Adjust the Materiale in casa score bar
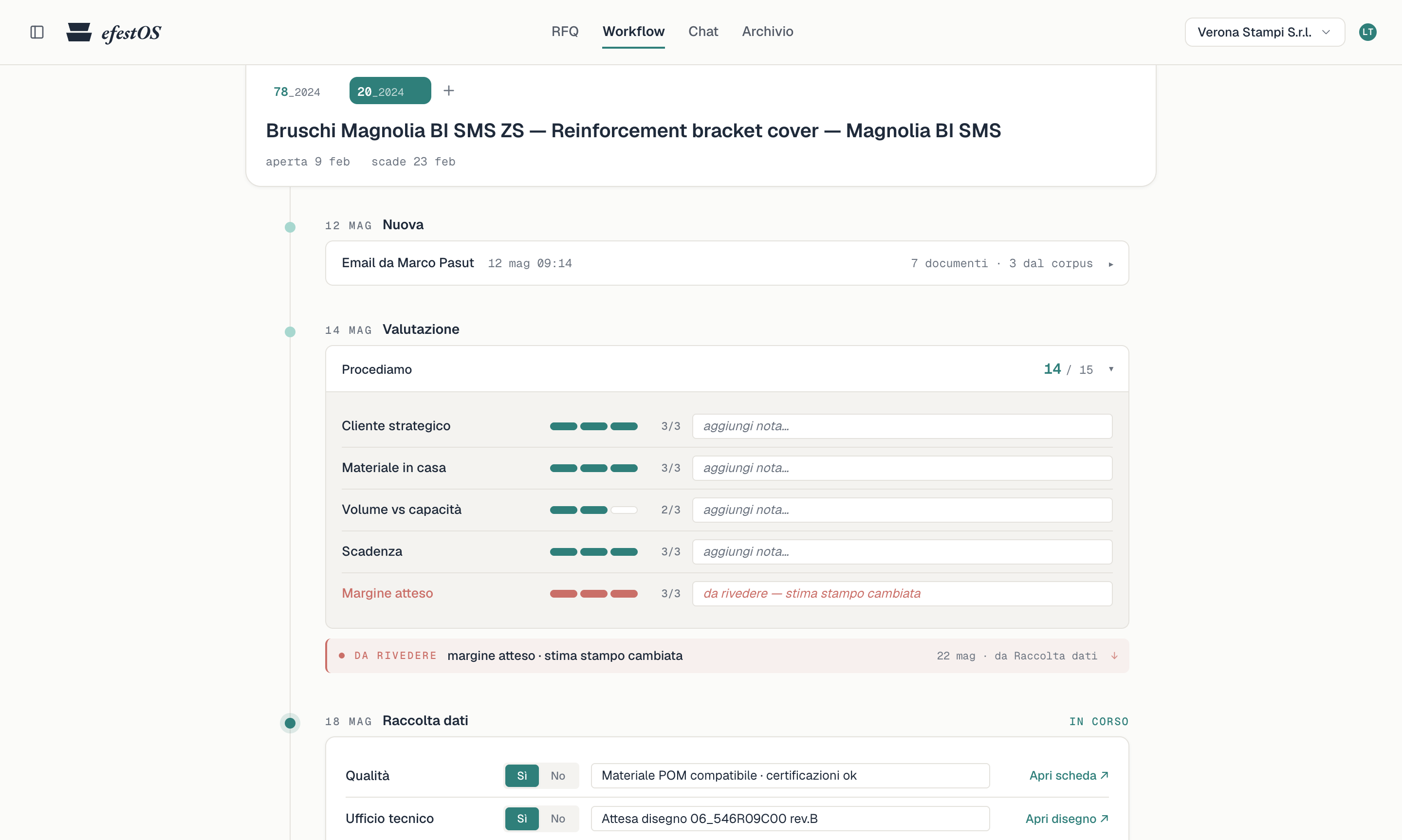The image size is (1402, 840). tap(593, 468)
